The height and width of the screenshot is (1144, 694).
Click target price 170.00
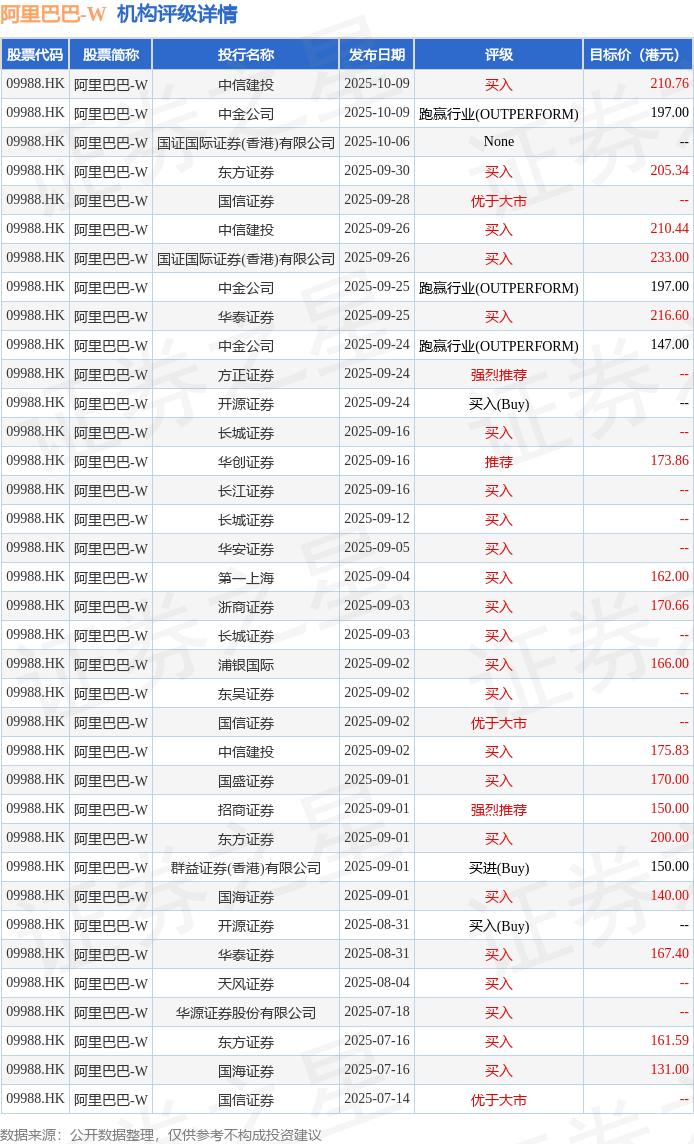[x=669, y=779]
